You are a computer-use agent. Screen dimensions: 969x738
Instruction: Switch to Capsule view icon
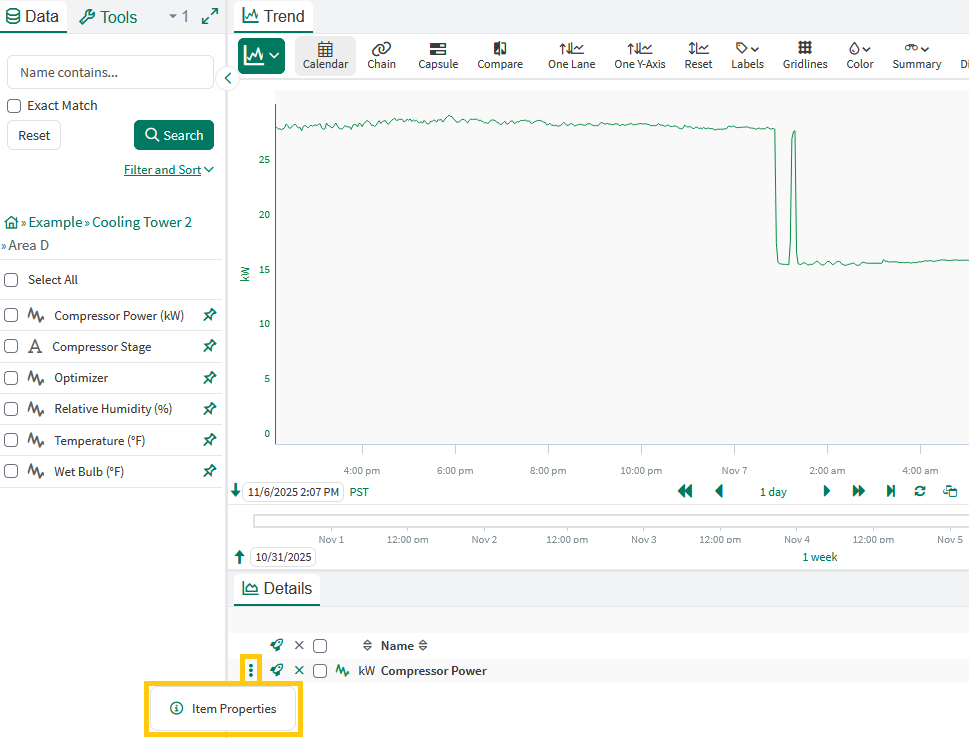438,55
